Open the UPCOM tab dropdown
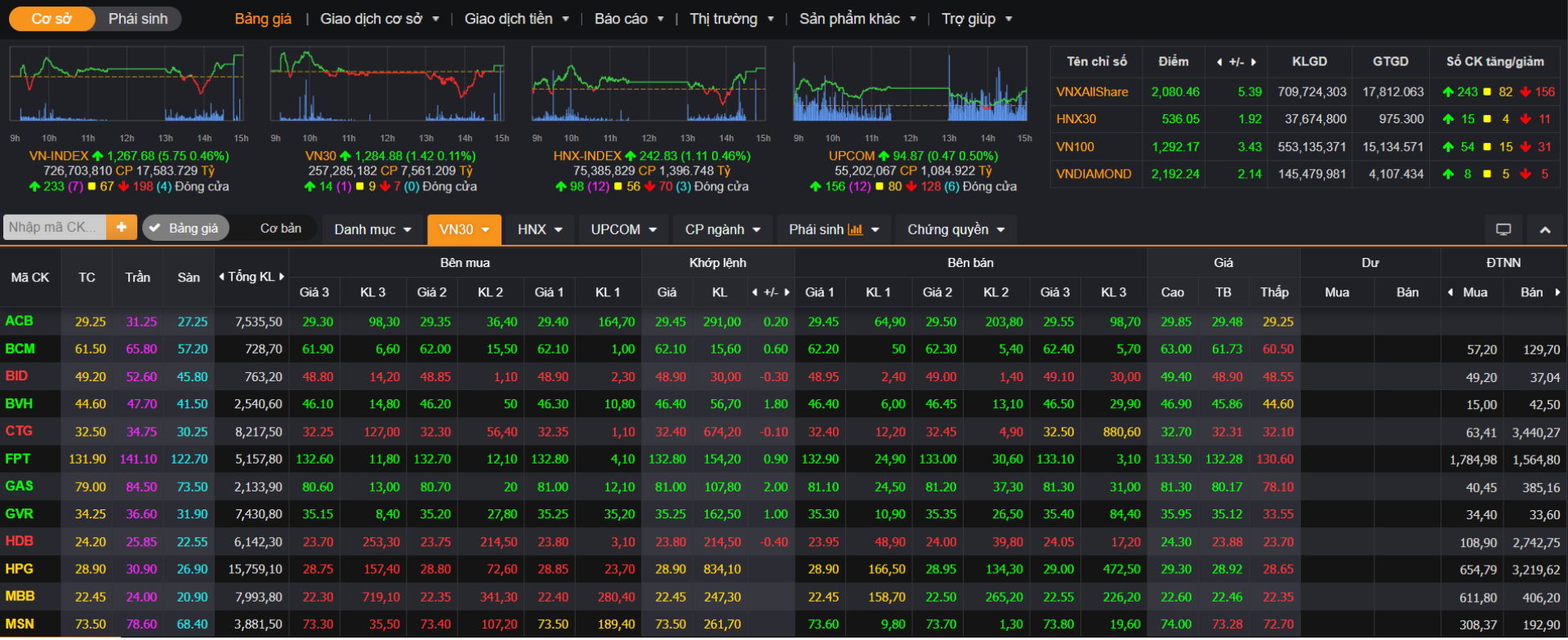 624,230
